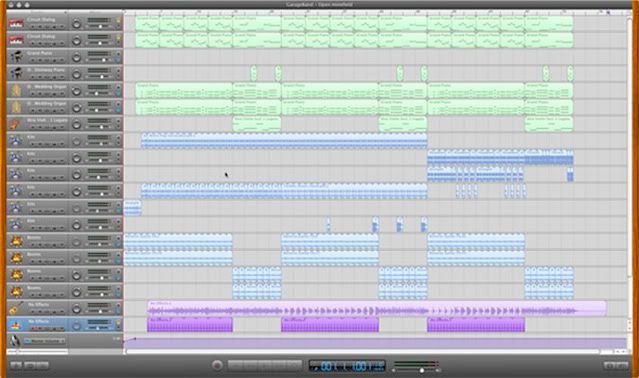Adjust the master volume slider at bottom
The height and width of the screenshot is (378, 639).
tap(416, 370)
